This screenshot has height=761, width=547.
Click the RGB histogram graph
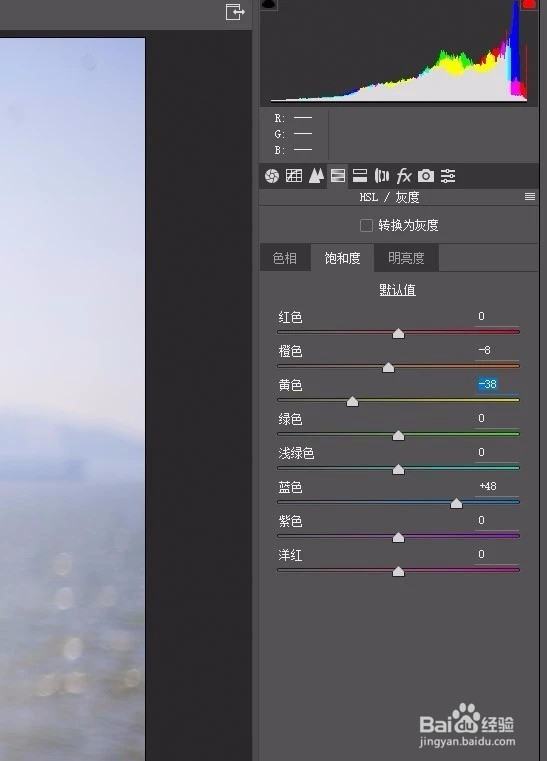click(x=399, y=52)
